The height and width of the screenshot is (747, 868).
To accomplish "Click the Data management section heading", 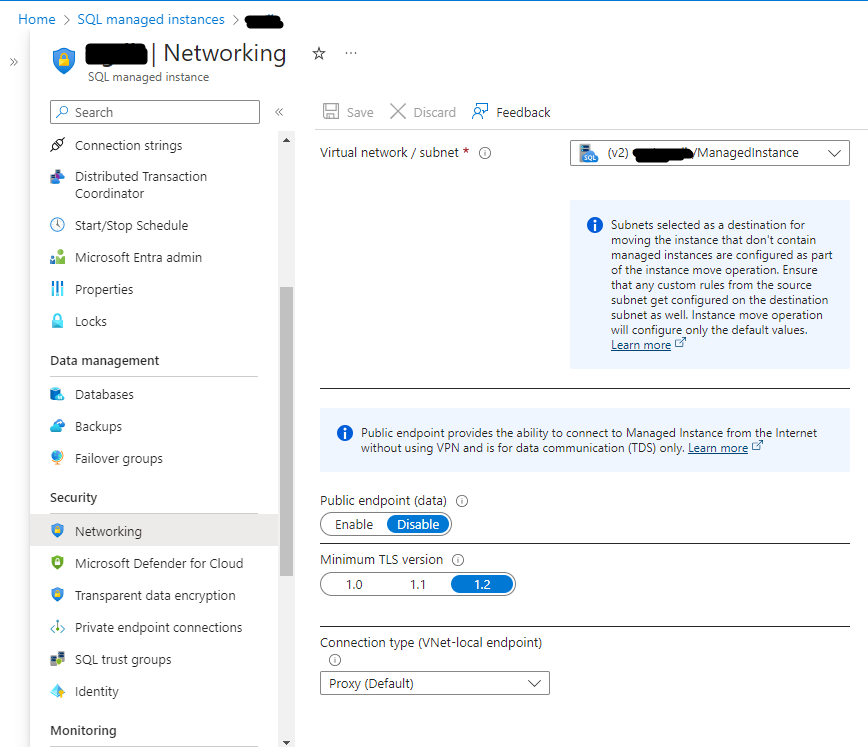I will (105, 360).
